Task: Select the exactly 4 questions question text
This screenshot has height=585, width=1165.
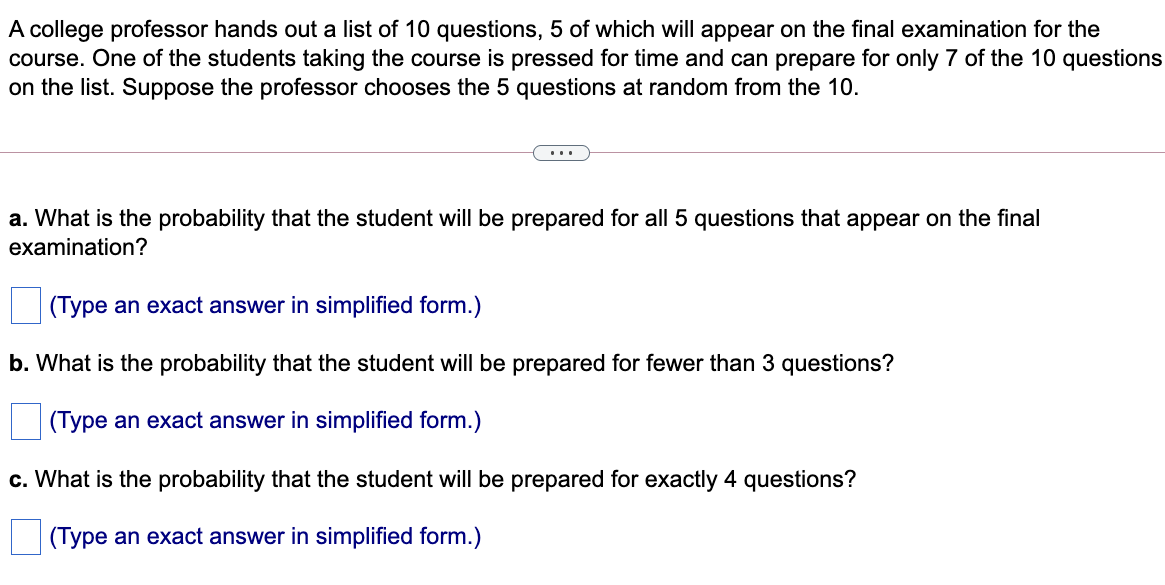Action: (440, 479)
